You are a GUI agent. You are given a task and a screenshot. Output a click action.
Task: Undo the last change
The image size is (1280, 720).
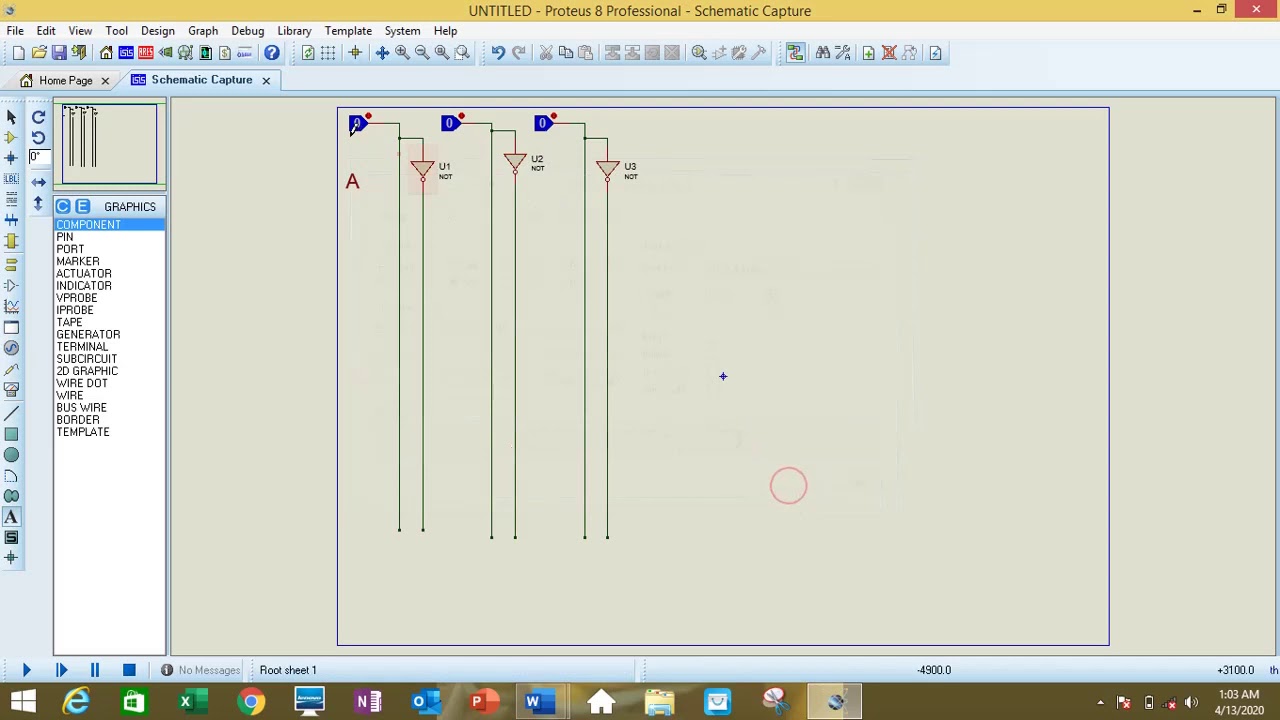[x=498, y=53]
